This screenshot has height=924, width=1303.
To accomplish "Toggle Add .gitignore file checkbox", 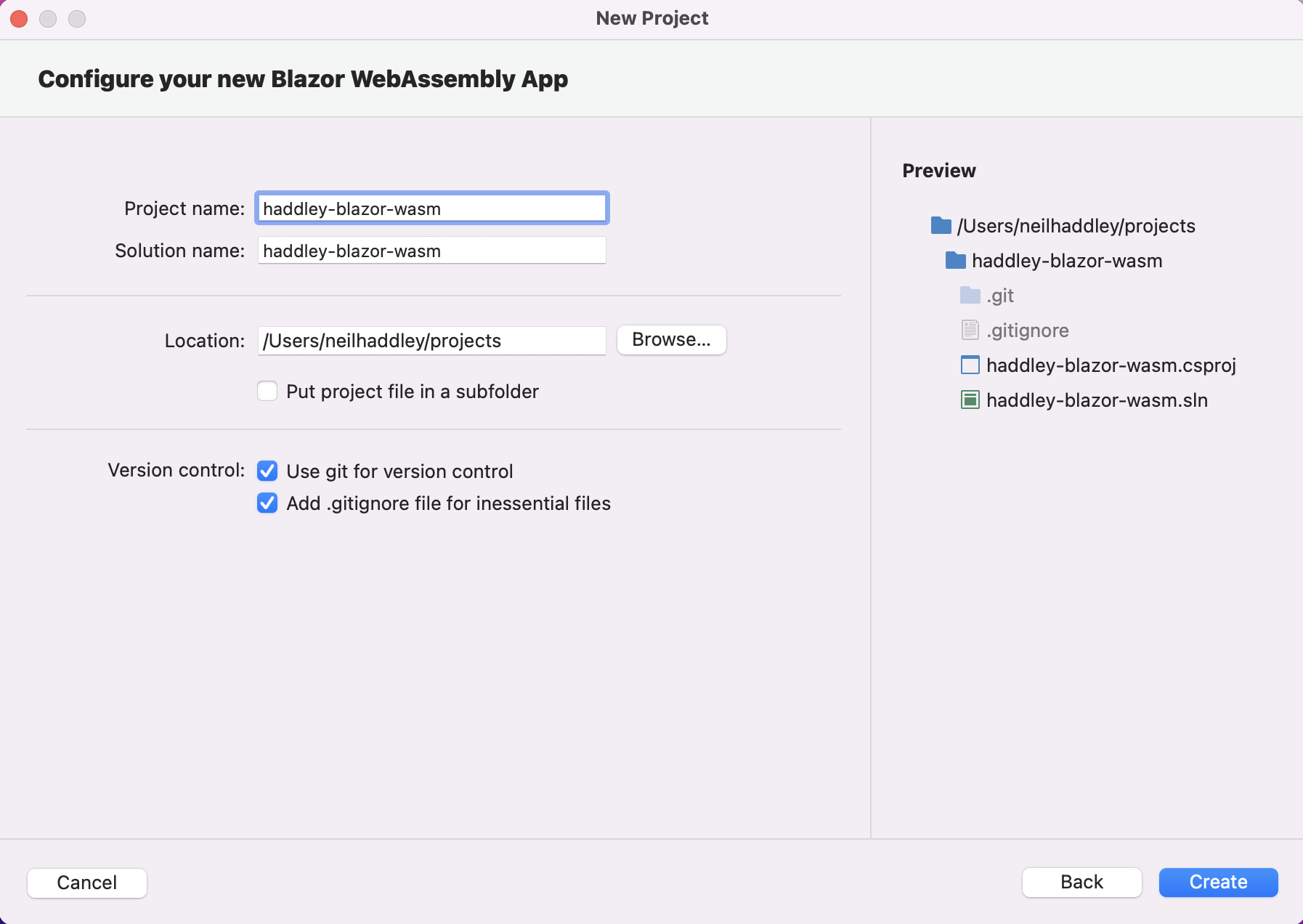I will 267,503.
